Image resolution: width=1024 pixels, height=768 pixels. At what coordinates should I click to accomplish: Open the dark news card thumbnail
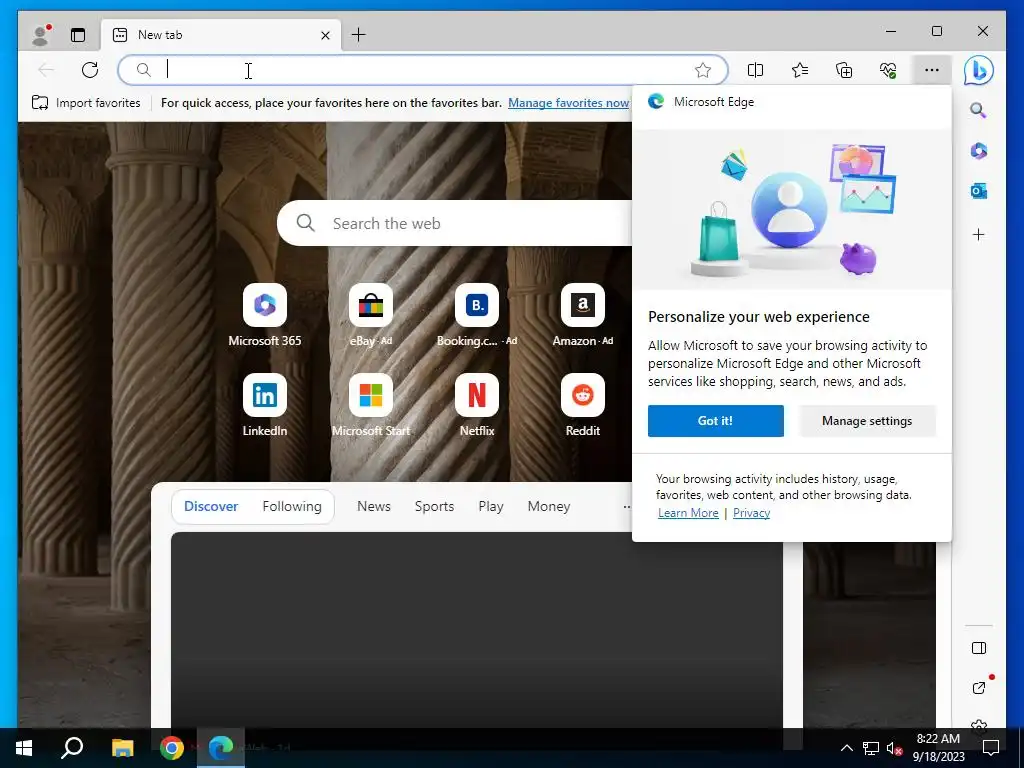[x=477, y=630]
